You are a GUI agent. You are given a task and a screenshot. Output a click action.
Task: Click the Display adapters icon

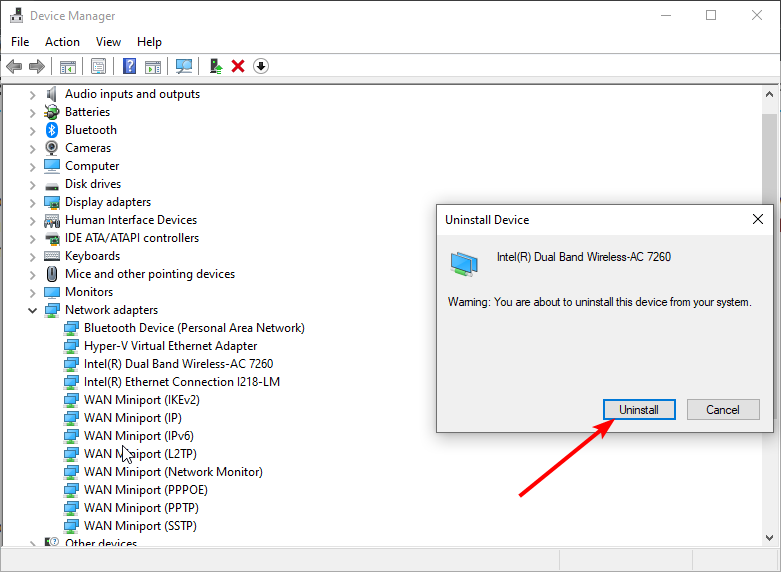52,202
